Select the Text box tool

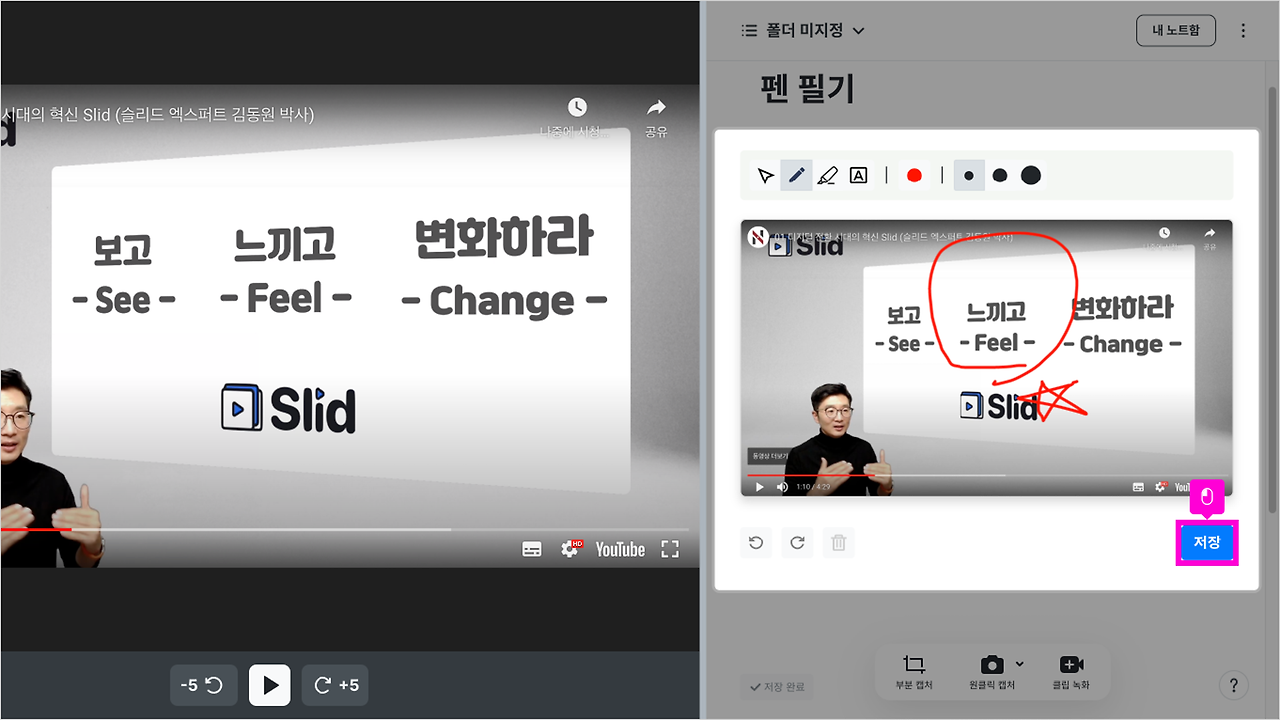[x=858, y=175]
